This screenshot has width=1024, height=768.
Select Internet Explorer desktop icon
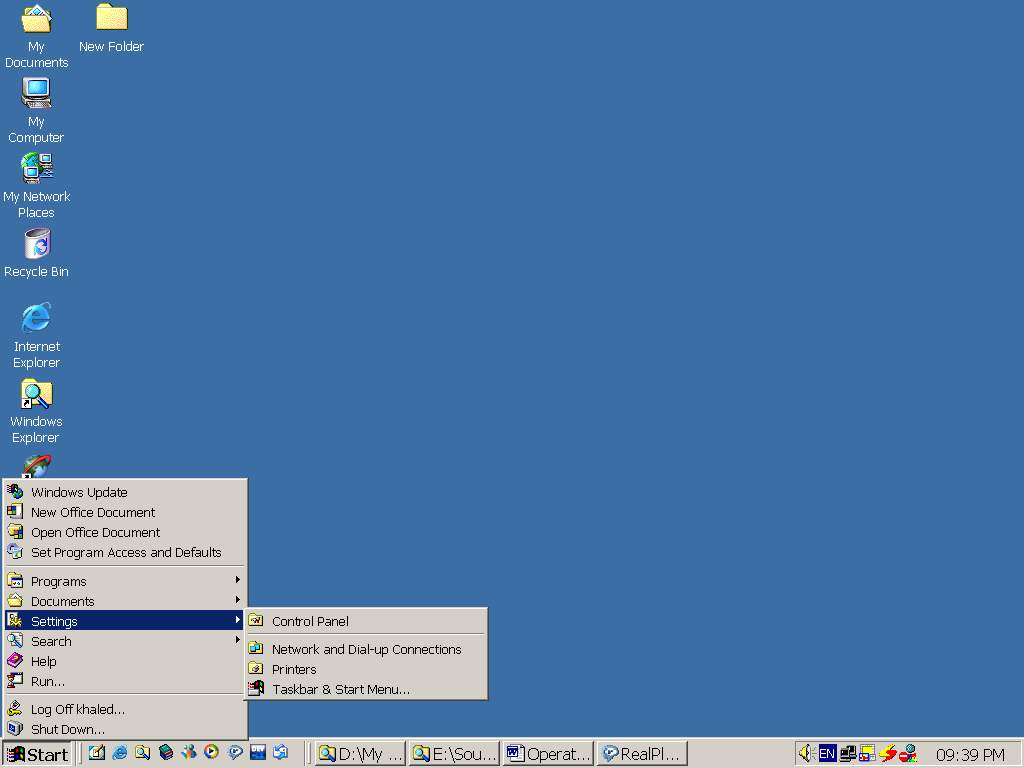36,336
